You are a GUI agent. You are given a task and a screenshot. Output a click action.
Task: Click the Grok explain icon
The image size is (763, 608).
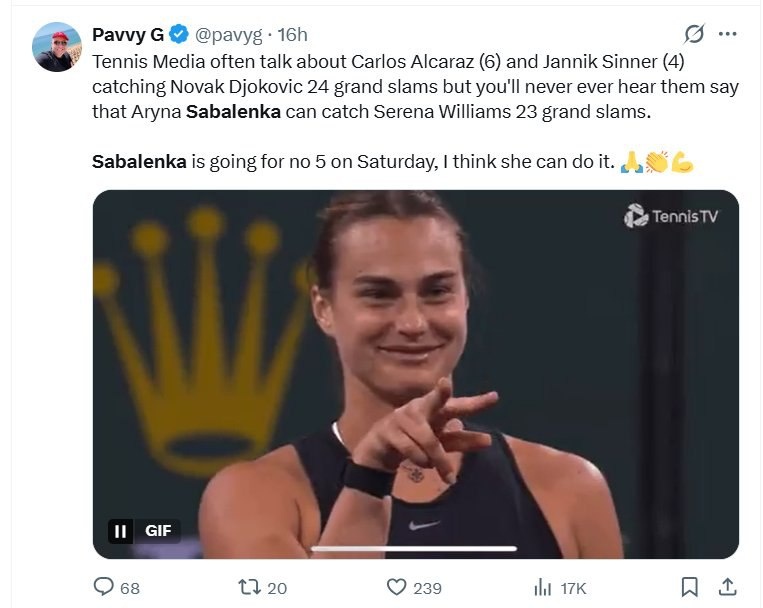(694, 35)
